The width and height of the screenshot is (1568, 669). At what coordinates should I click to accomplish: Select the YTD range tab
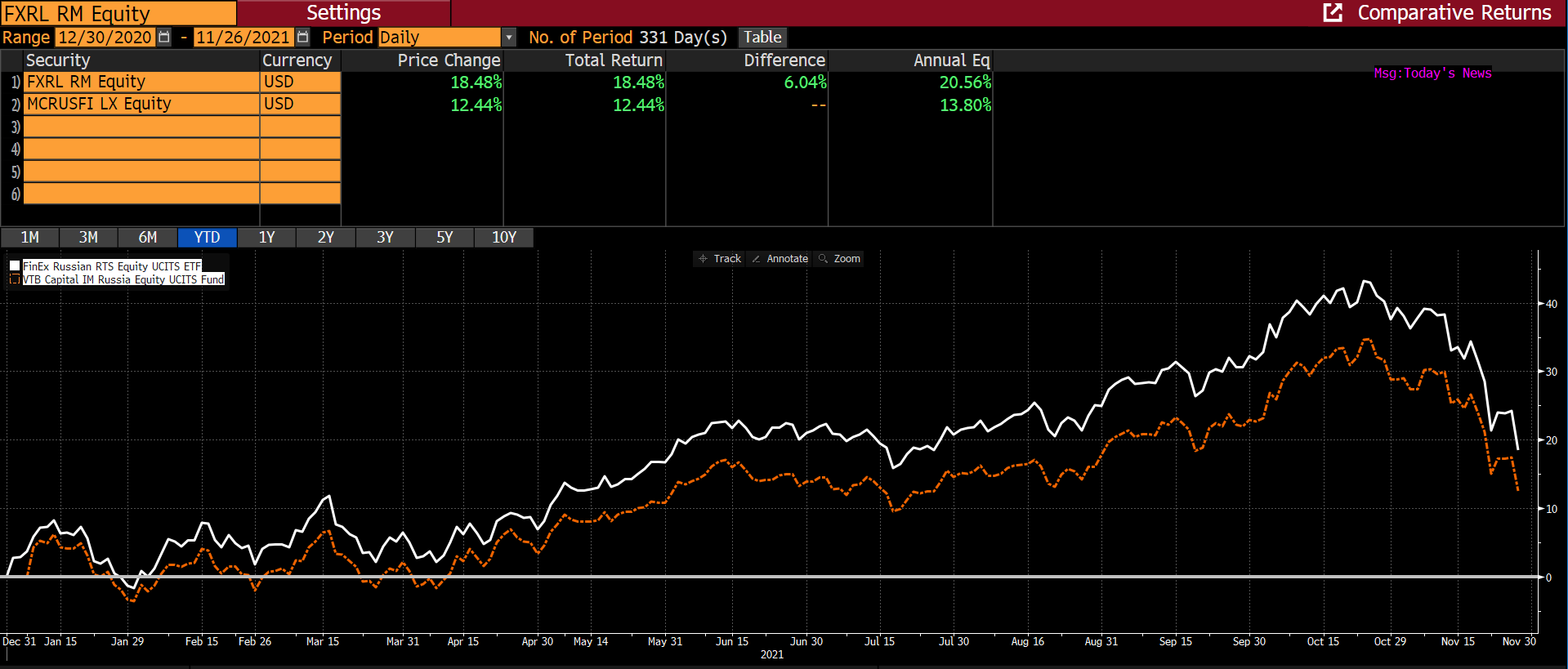pos(207,238)
